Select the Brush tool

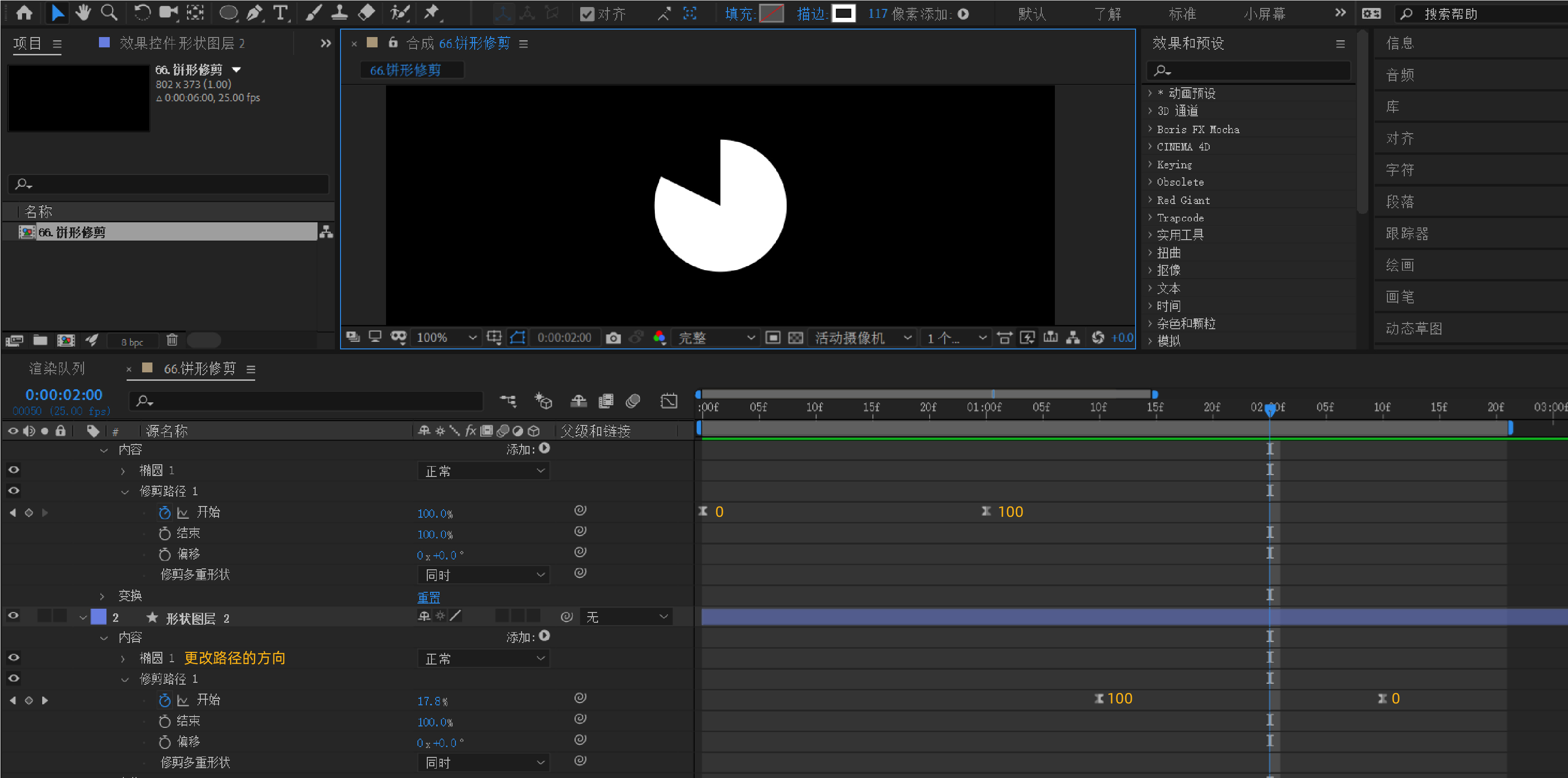[x=313, y=13]
